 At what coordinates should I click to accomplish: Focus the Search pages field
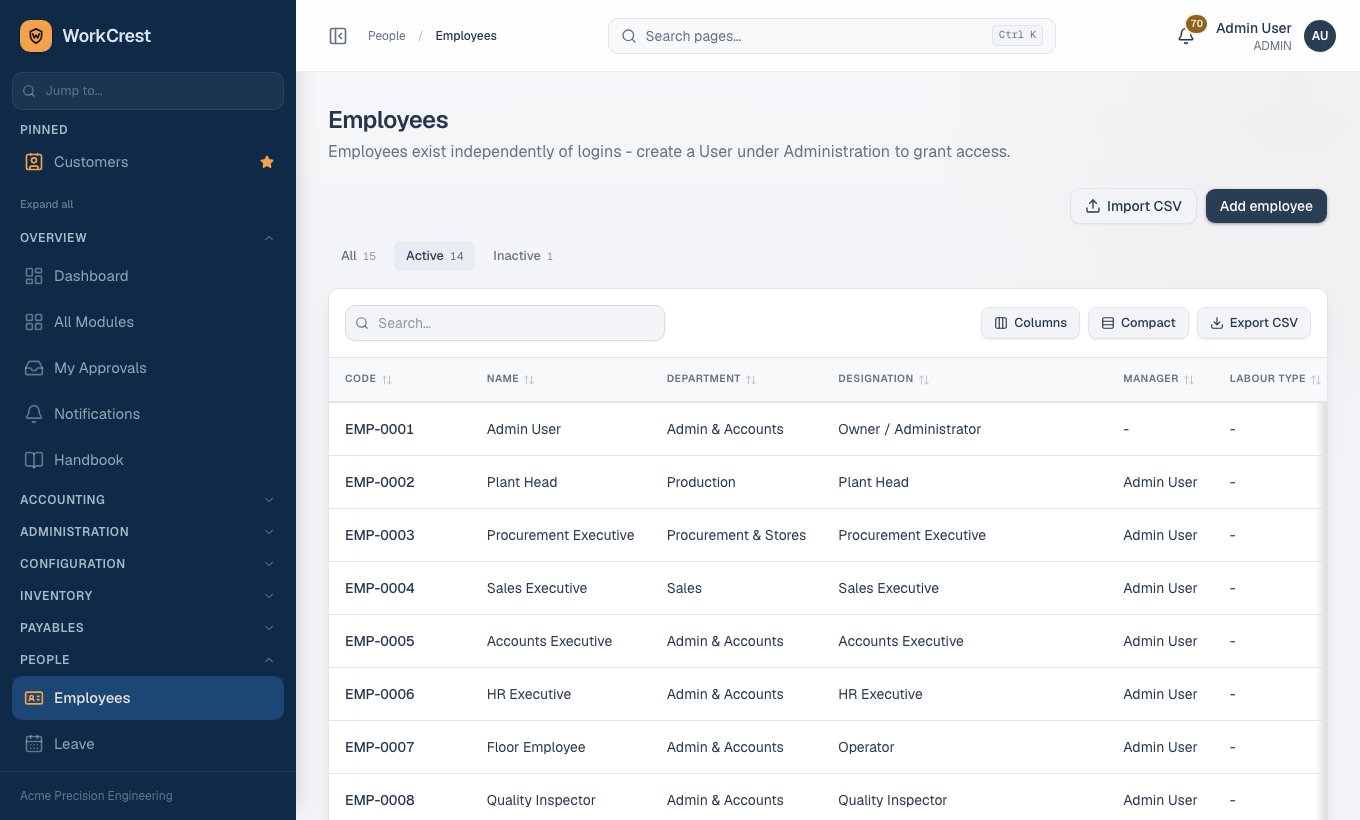(832, 36)
